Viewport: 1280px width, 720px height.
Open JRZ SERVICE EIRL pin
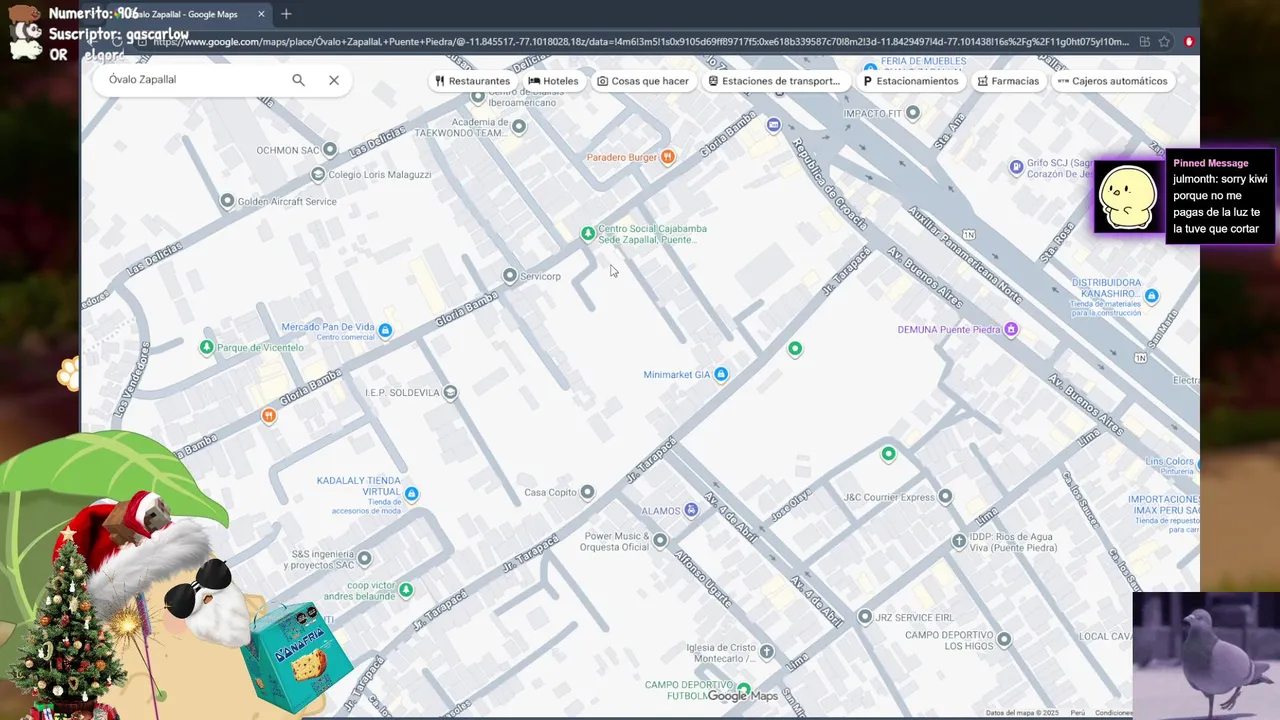[x=865, y=617]
